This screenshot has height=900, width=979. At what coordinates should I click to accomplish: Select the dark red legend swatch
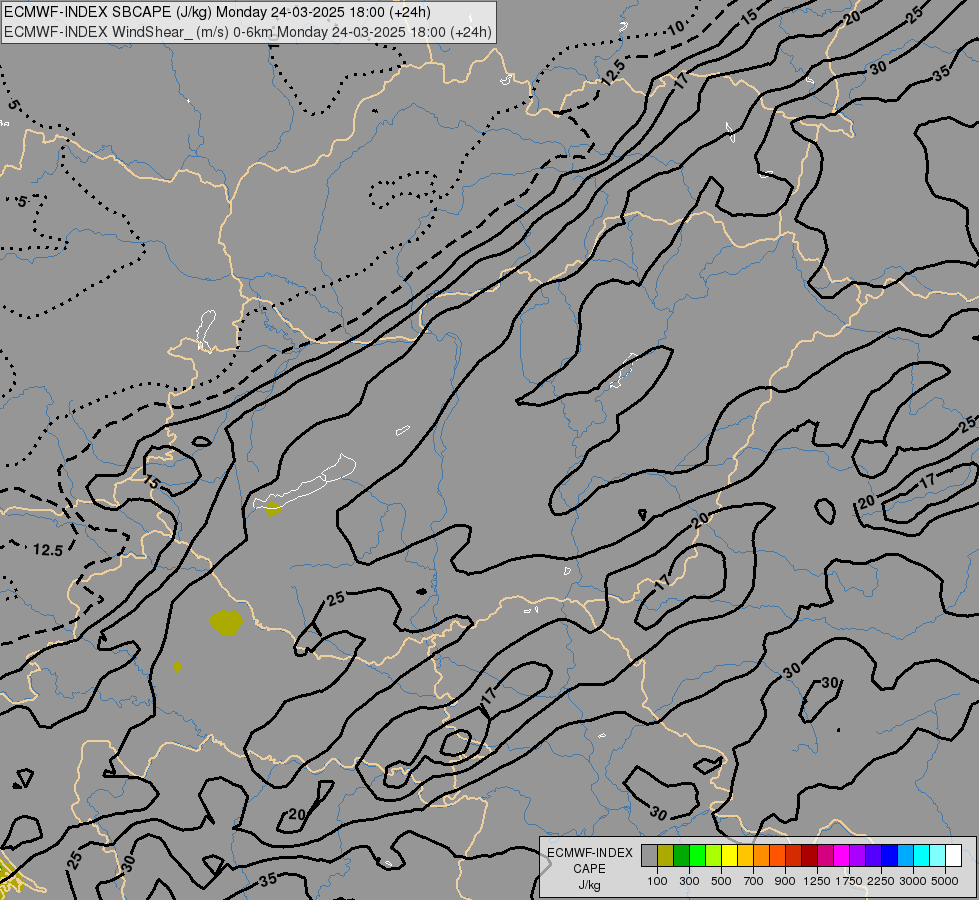[809, 855]
